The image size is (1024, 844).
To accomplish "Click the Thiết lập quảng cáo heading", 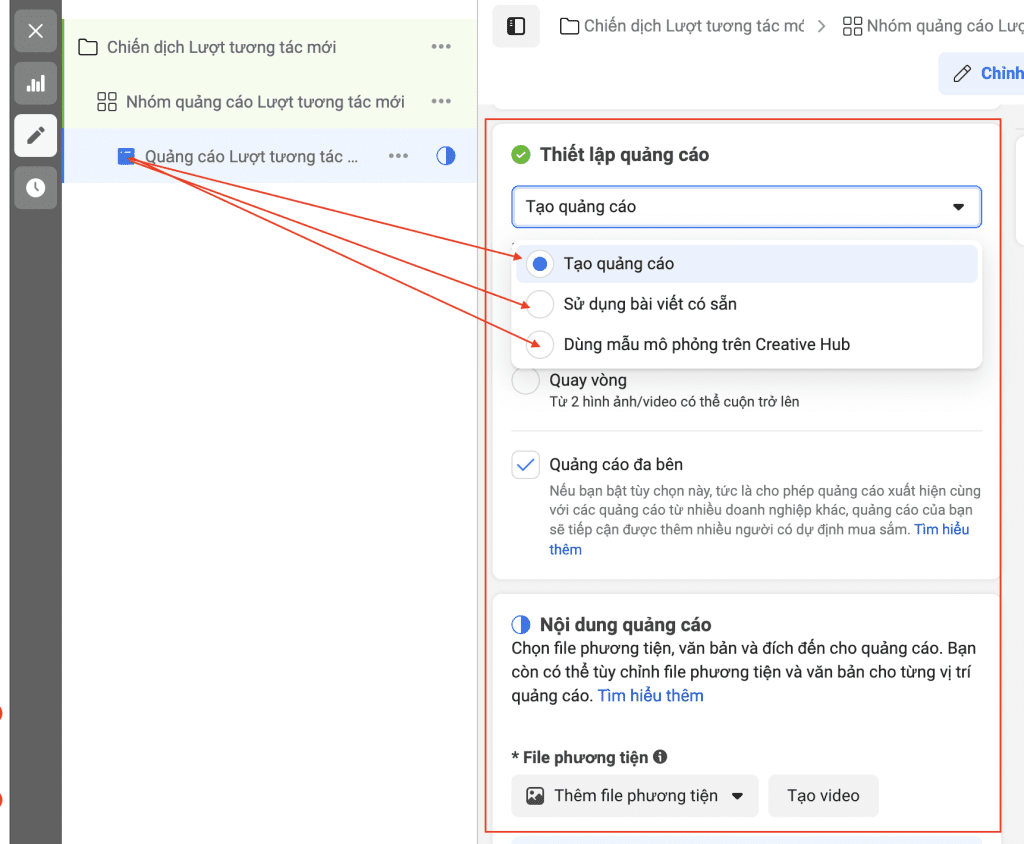I will tap(624, 155).
